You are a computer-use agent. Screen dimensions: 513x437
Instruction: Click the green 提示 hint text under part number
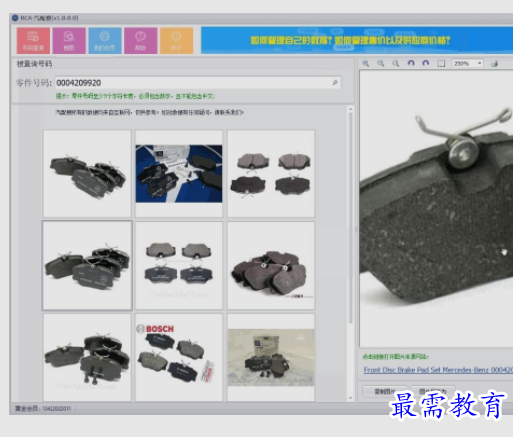click(x=135, y=96)
